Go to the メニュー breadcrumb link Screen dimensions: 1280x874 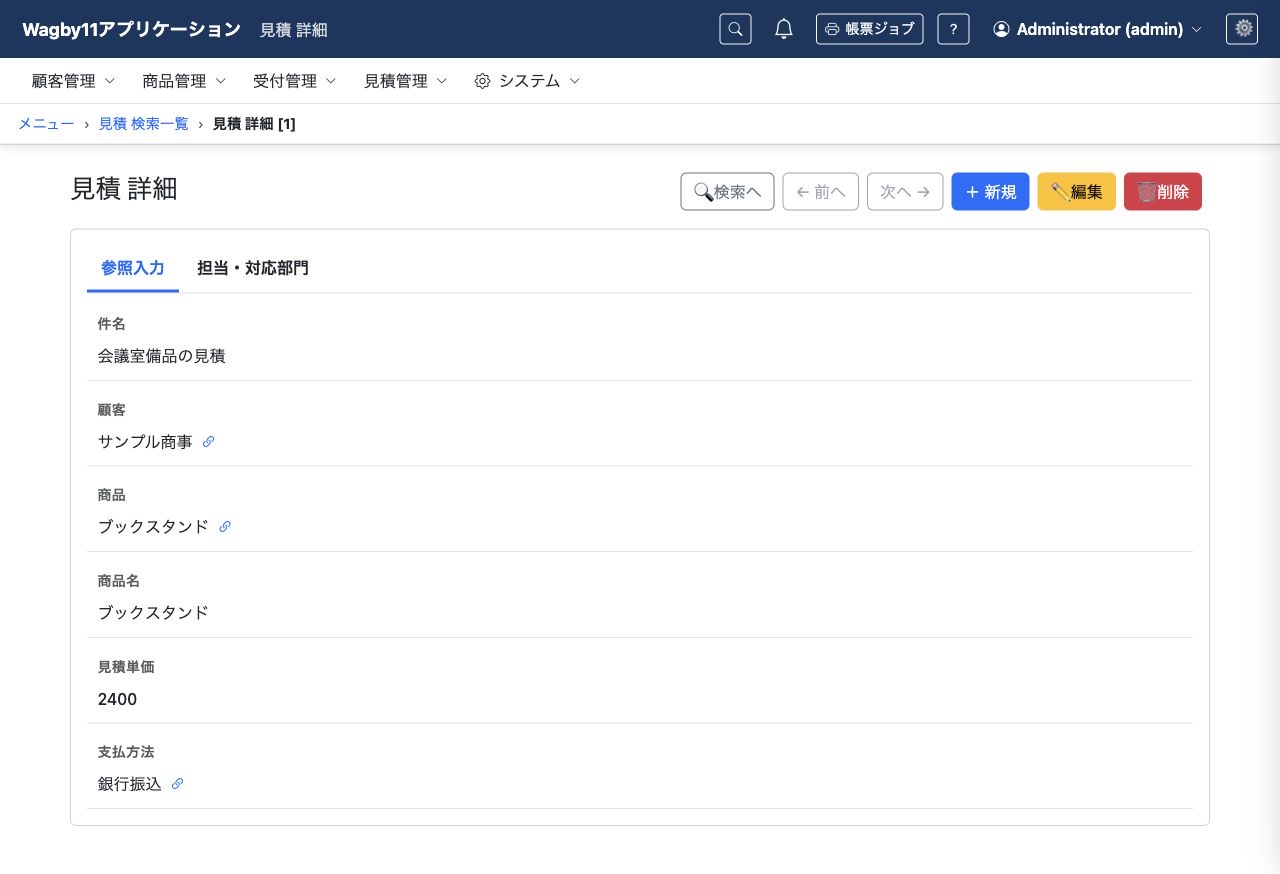click(x=46, y=124)
